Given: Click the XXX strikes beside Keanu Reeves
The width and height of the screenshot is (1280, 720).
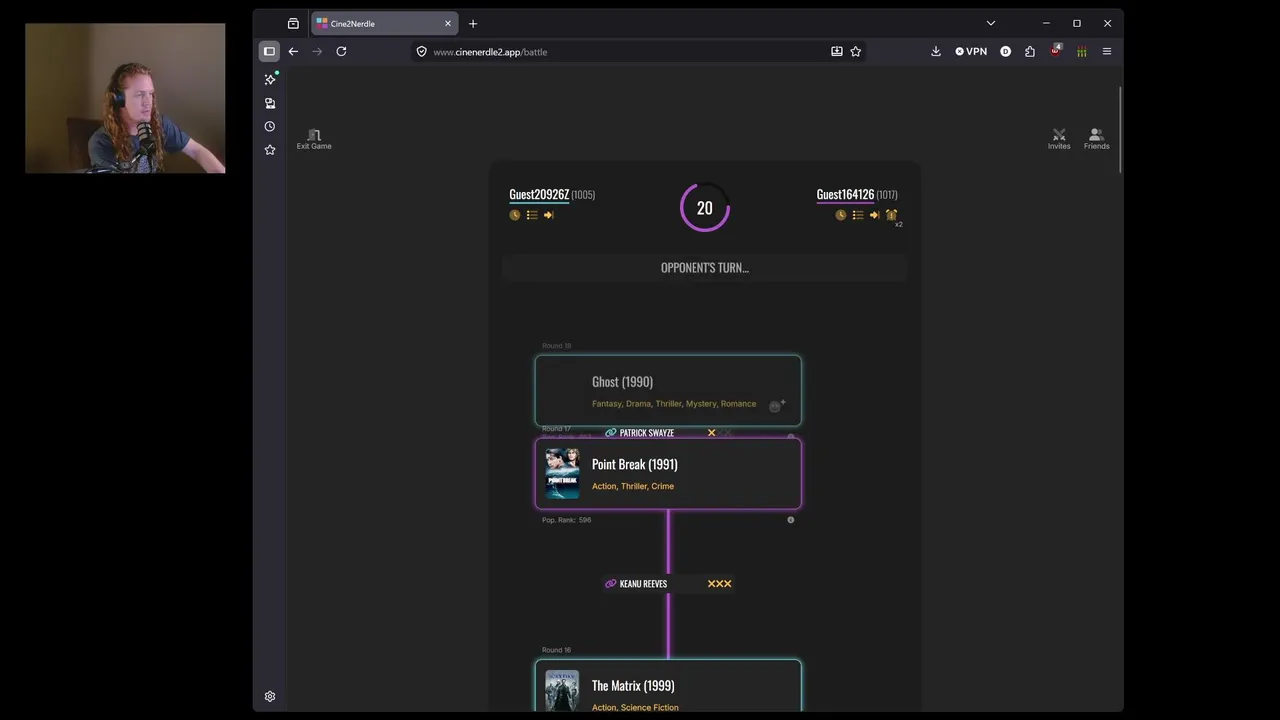Looking at the screenshot, I should tap(719, 584).
